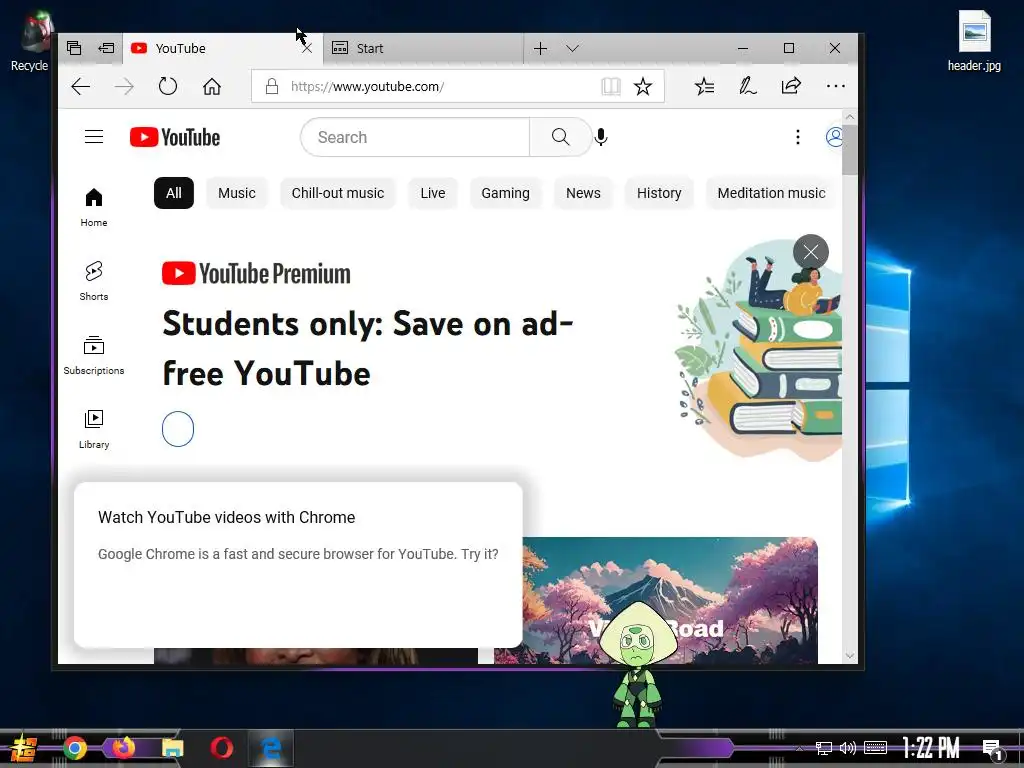Click the YouTube logo

[175, 137]
